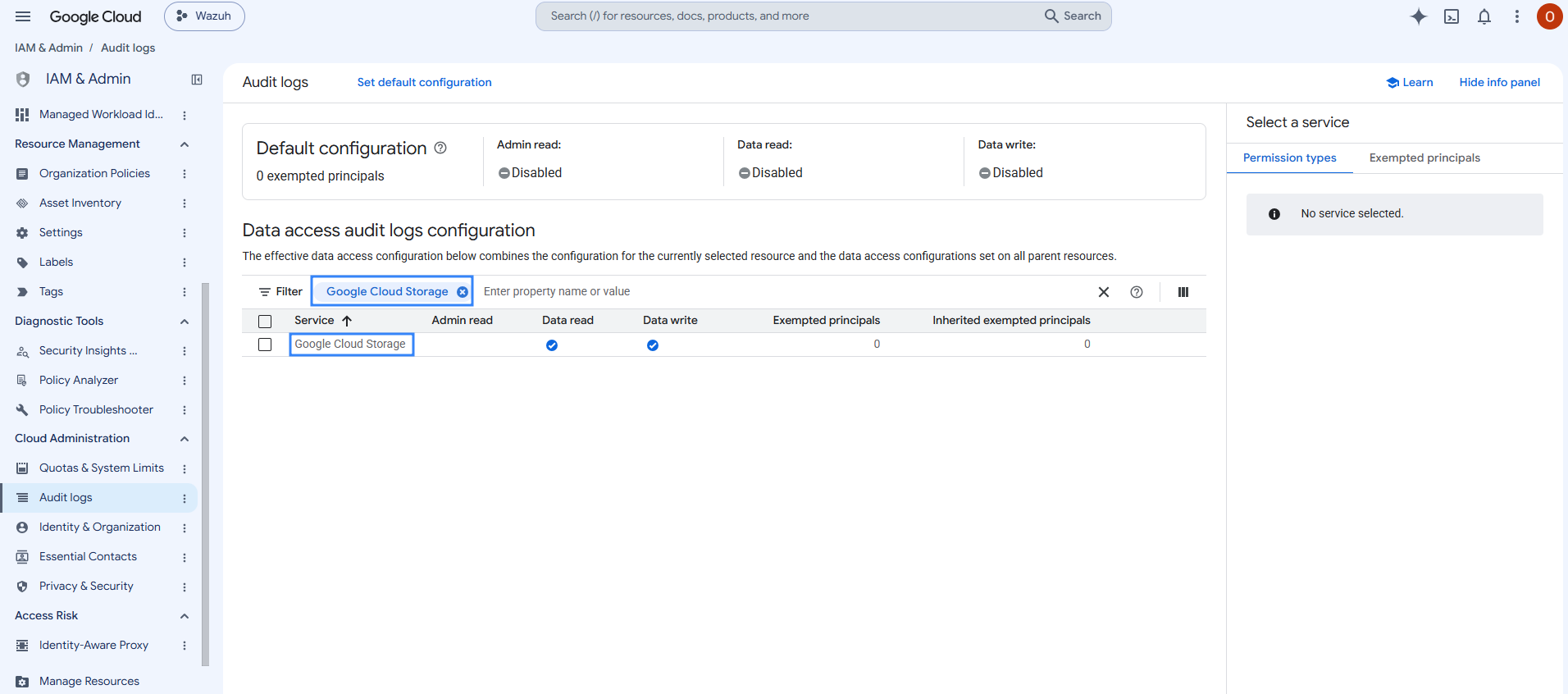The height and width of the screenshot is (694, 1568).
Task: Open more options for Managed Workload Identities
Action: pos(185,116)
